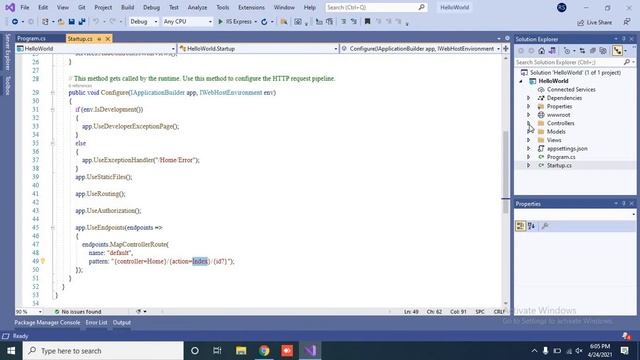This screenshot has height=360, width=640.
Task: Expand the Dependencies node
Action: (529, 98)
